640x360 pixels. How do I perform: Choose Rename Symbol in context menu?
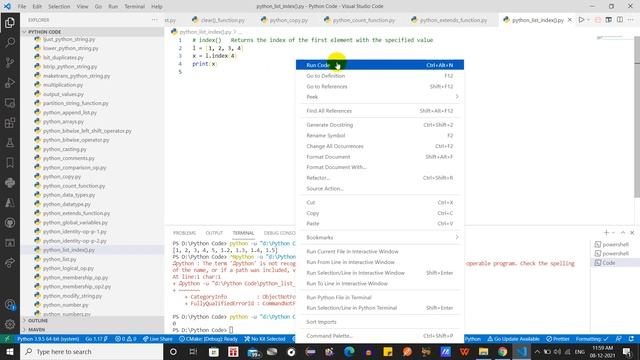380,136
